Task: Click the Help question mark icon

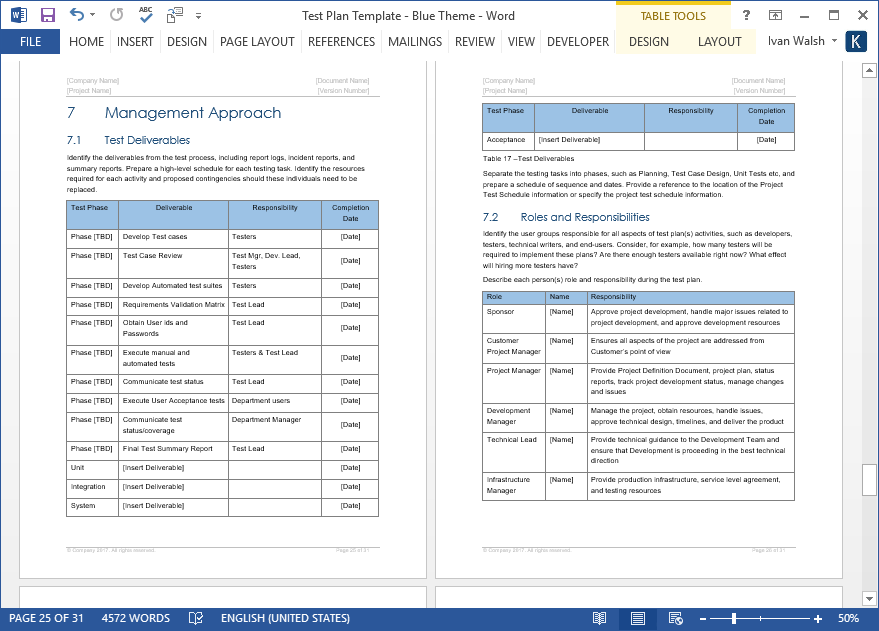Action: tap(746, 14)
